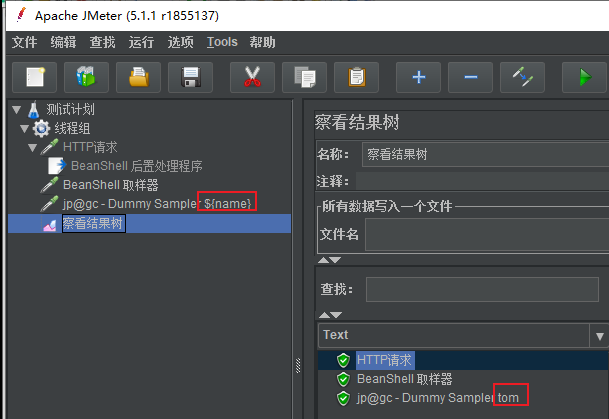The width and height of the screenshot is (609, 419).
Task: Select the Dummy Sampler tom result
Action: tap(438, 398)
